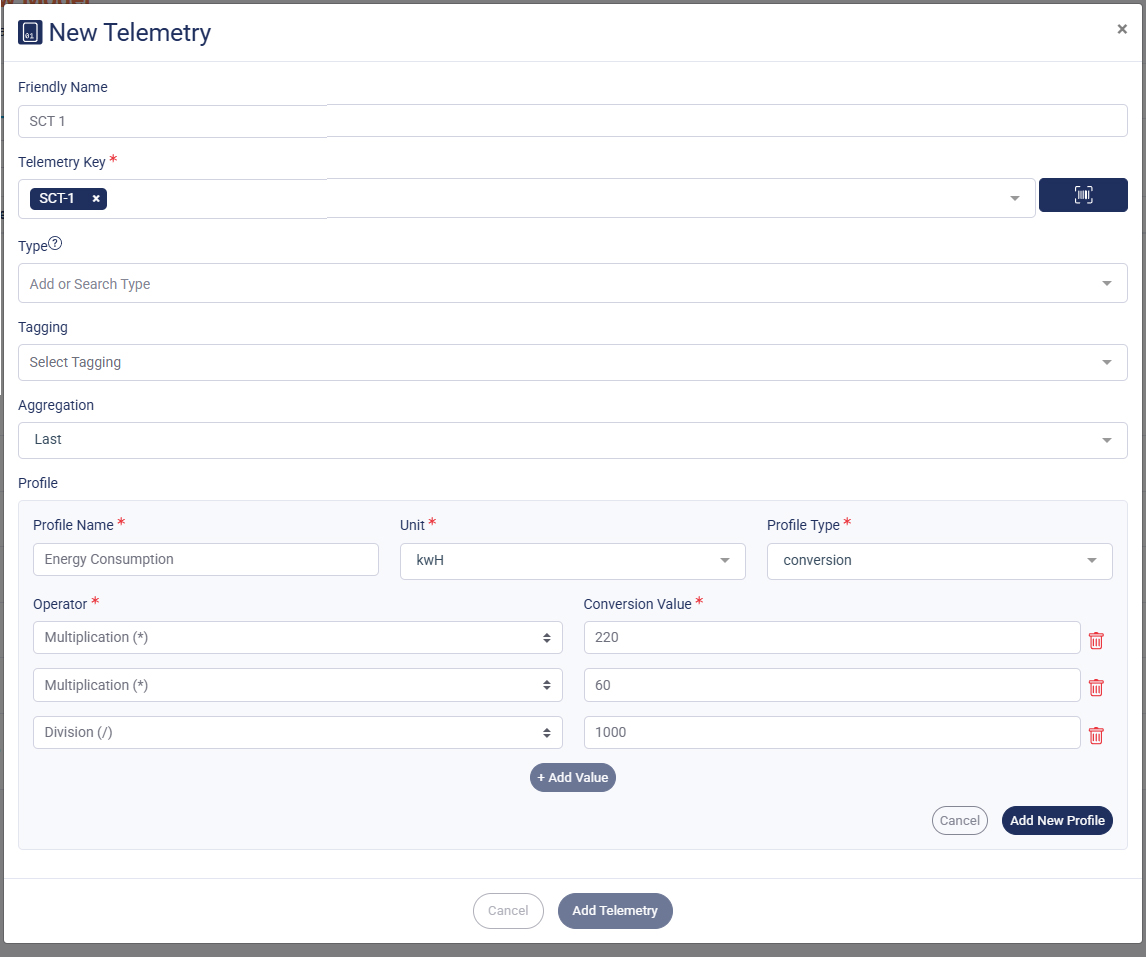Delete the conversion row with value 60
Viewport: 1147px width, 958px height.
[x=1096, y=687]
